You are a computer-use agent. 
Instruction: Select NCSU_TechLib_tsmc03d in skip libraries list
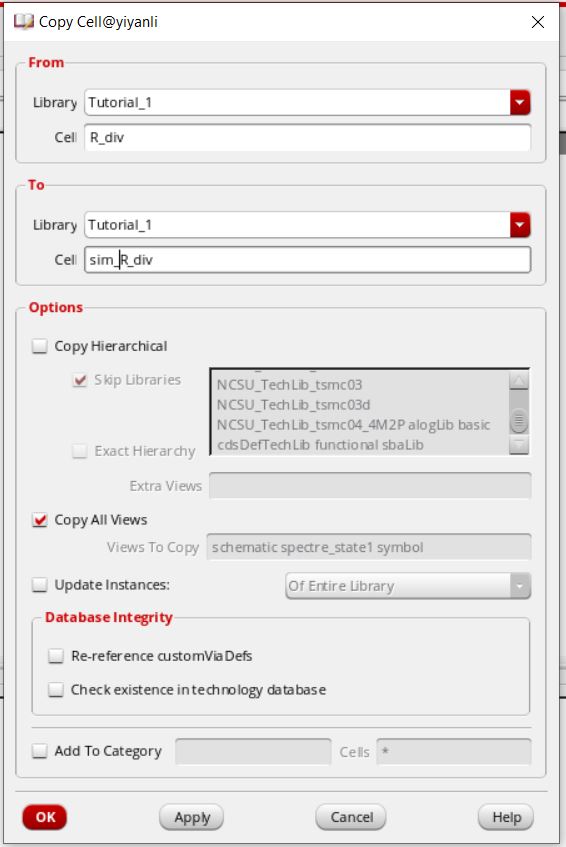(293, 405)
